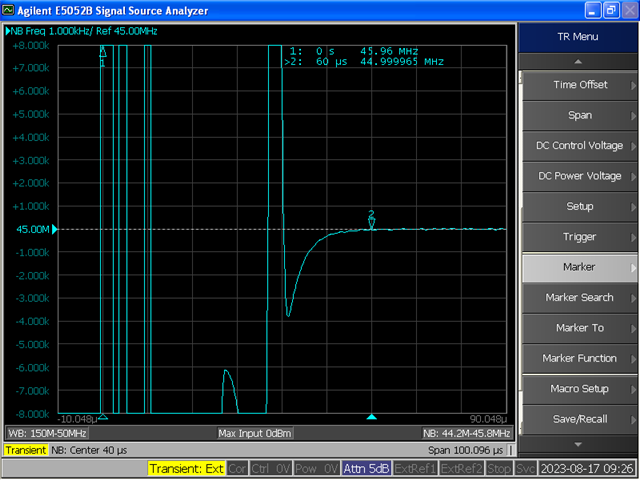Click the date and time 2023-08-17 09:26
Image resolution: width=640 pixels, height=480 pixels.
587,469
